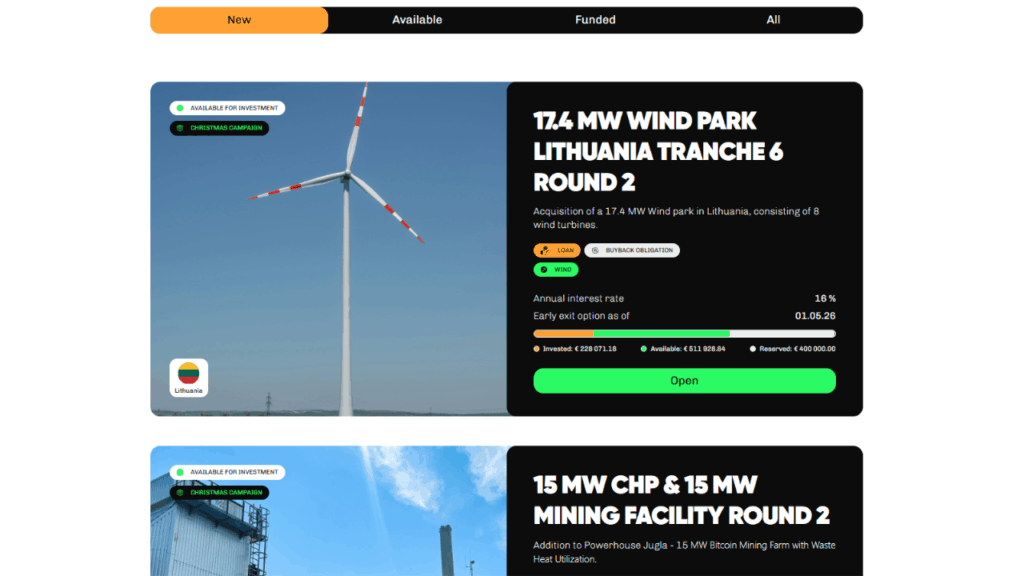Switch to the Available tab

click(x=417, y=20)
